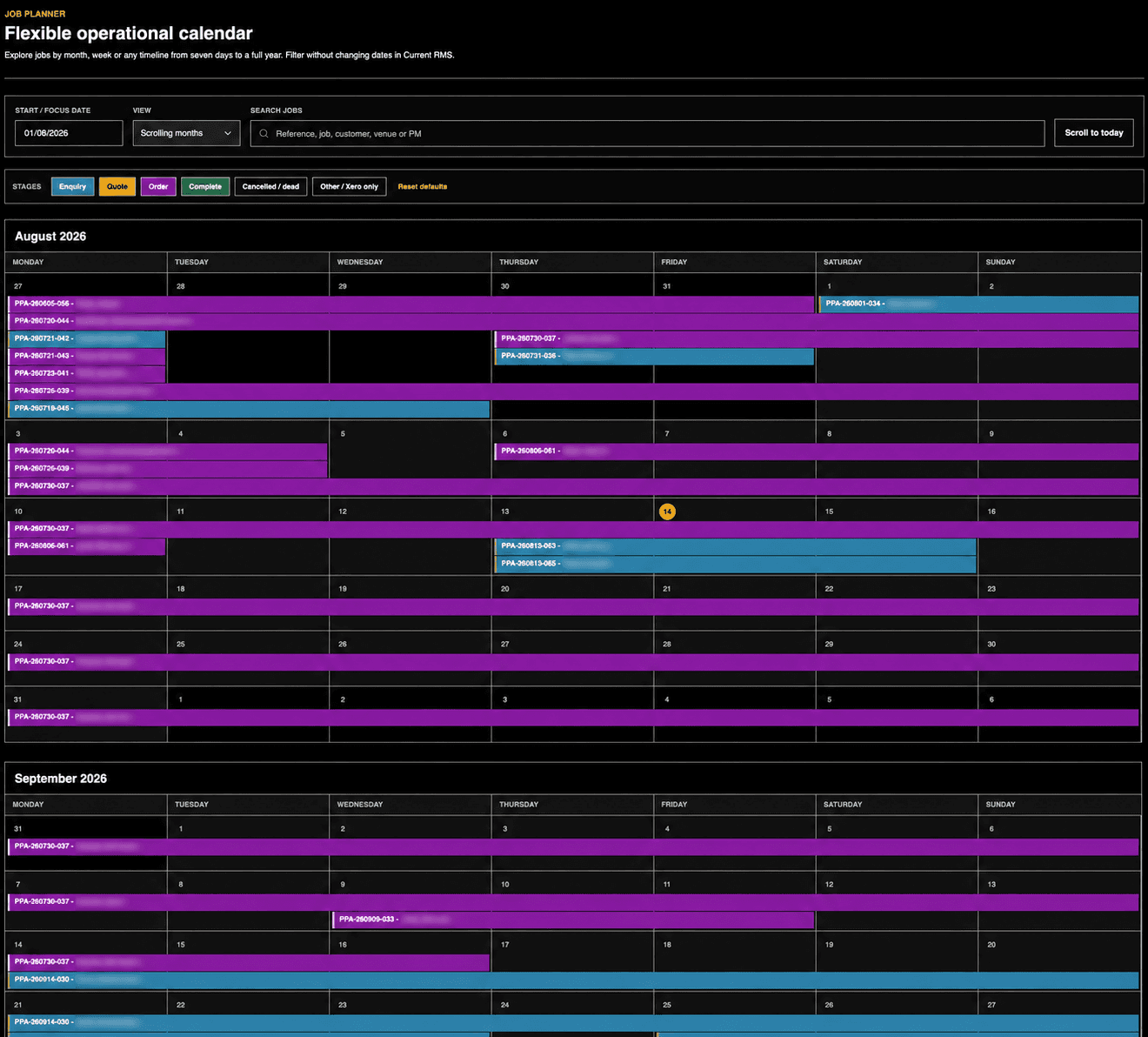Open PPA-260730-037 bar in week of August 3
Viewport: 1148px width, 1037px height.
click(573, 485)
